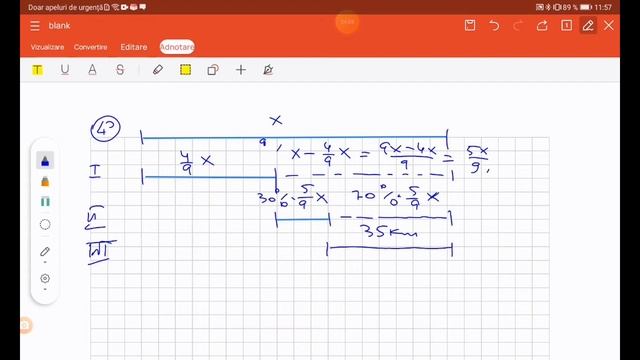Tap the battery indicator in status bar
Image resolution: width=640 pixels, height=360 pixels.
pyautogui.click(x=586, y=7)
